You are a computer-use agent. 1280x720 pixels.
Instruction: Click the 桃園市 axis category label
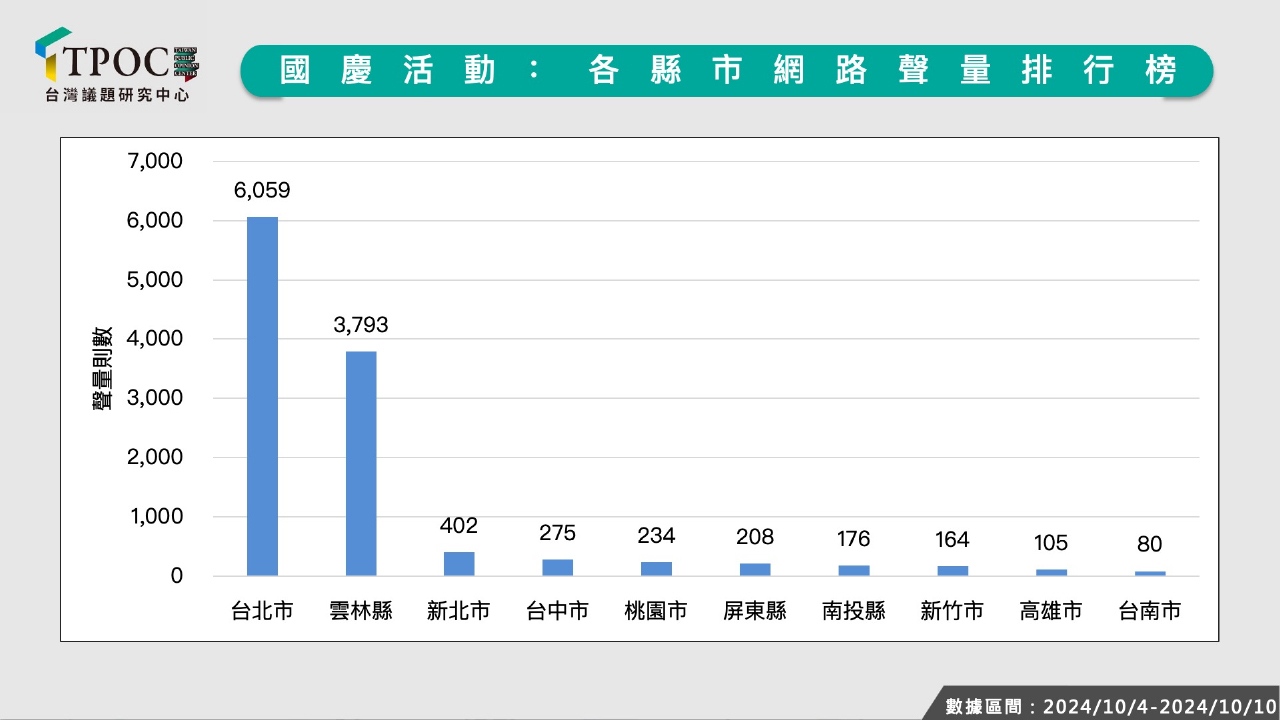[x=656, y=611]
